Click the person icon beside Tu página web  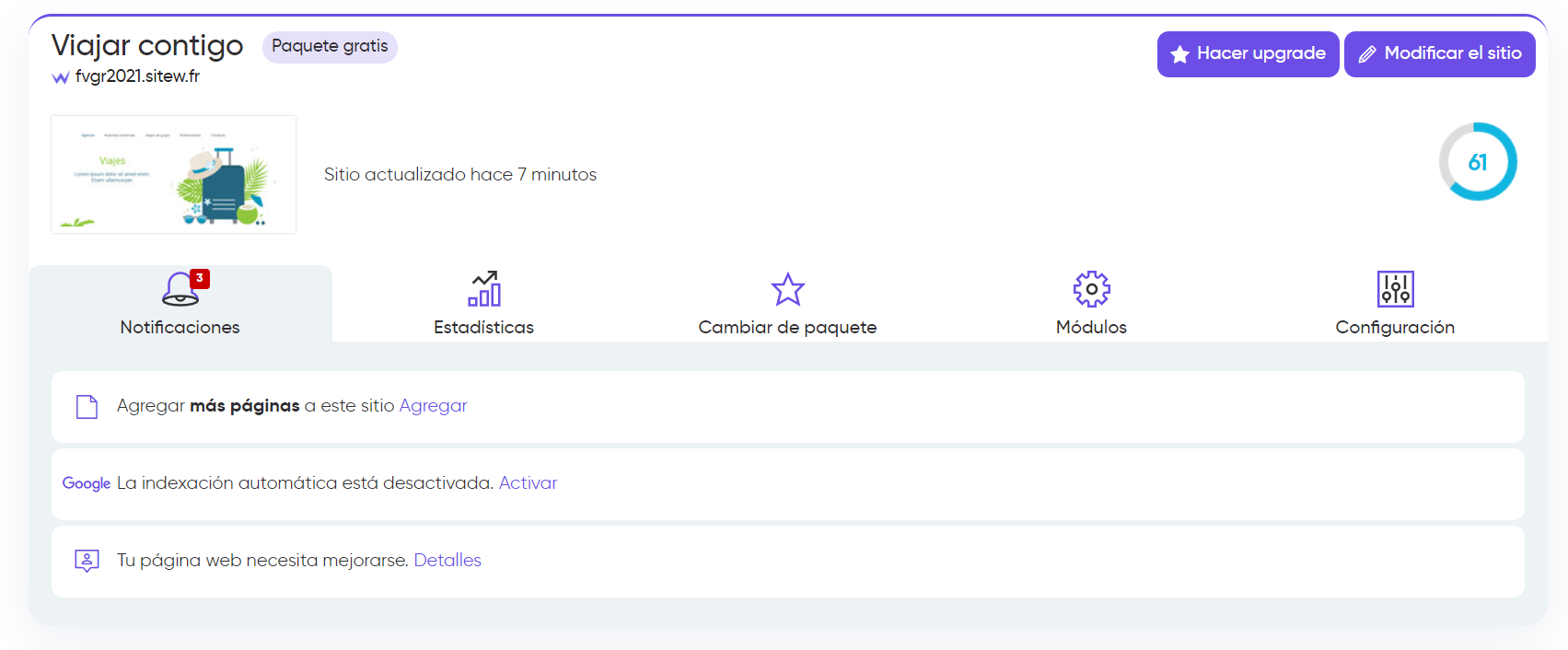coord(87,561)
